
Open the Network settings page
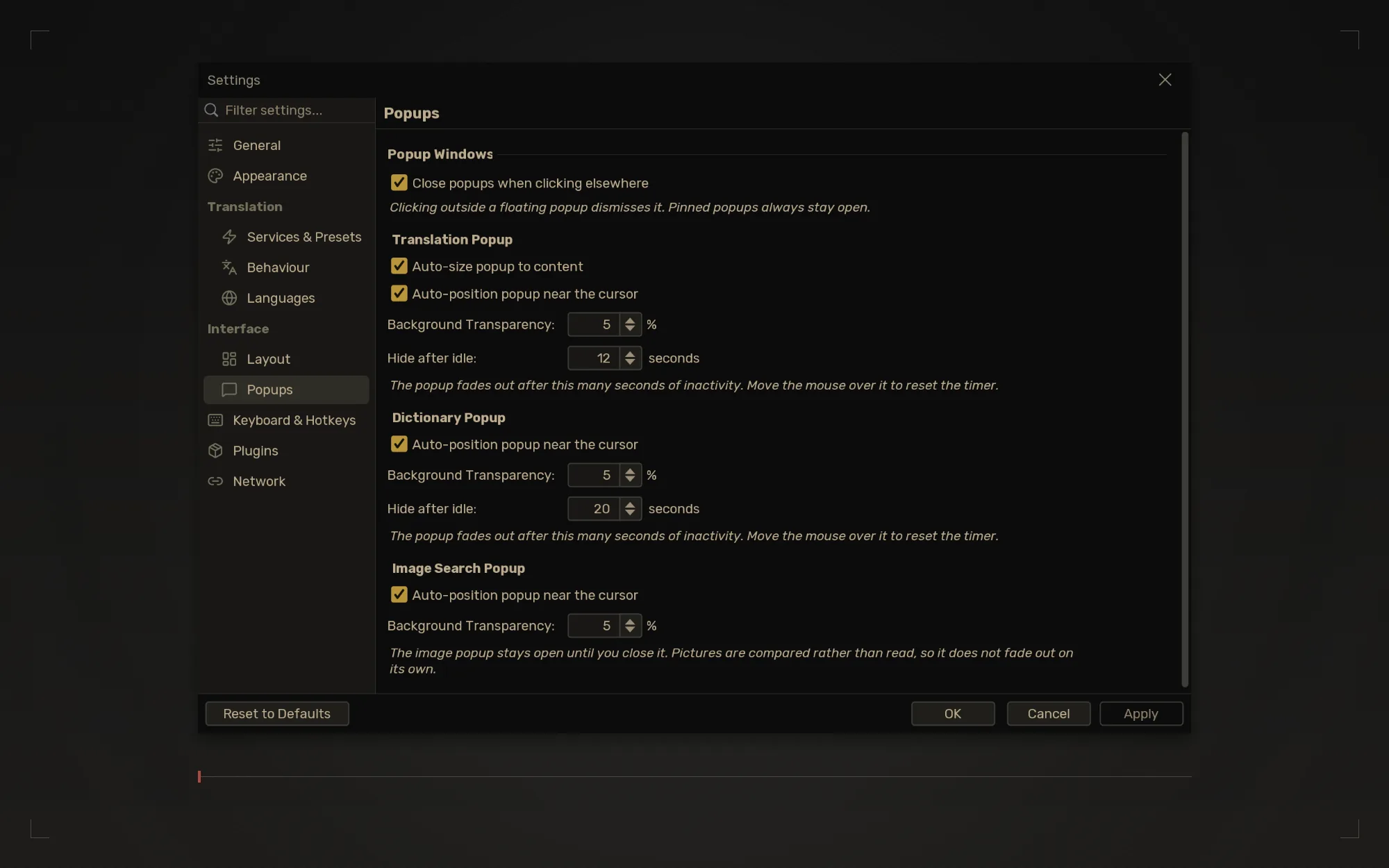pyautogui.click(x=286, y=481)
